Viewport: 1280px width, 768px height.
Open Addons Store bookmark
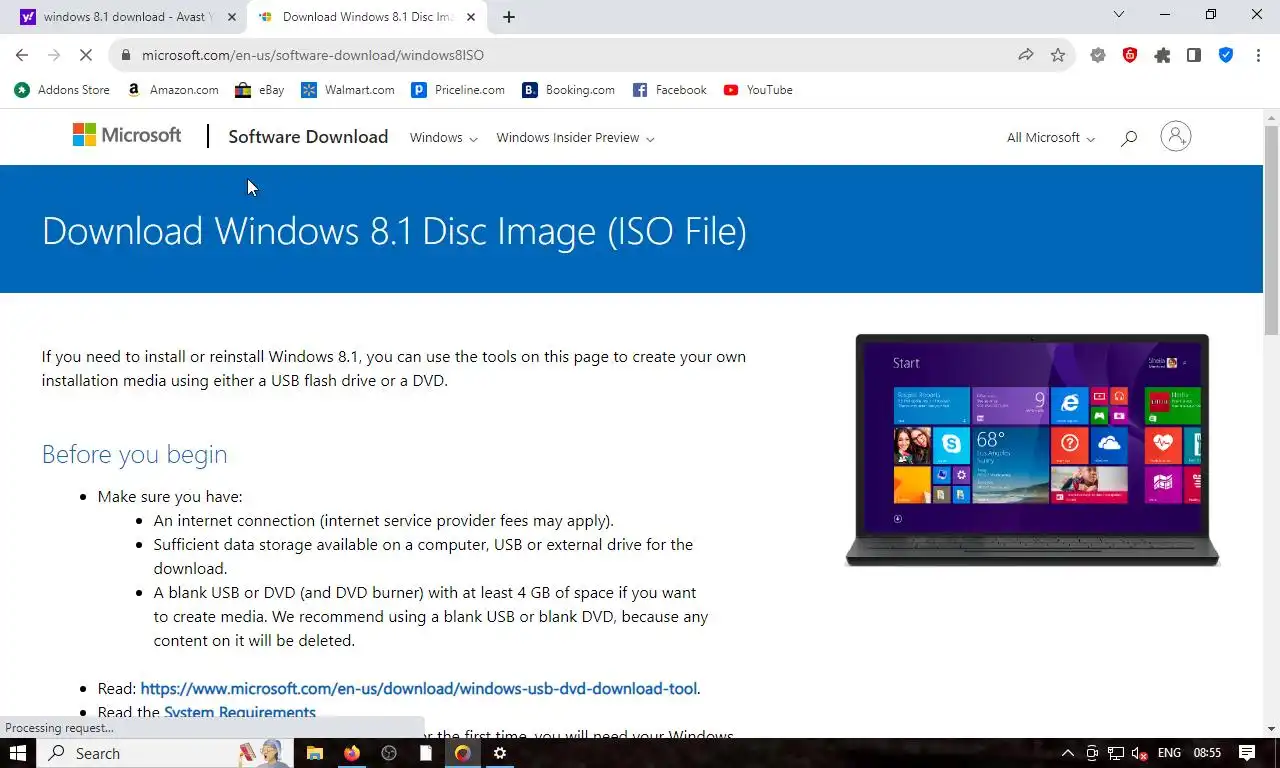(x=62, y=90)
